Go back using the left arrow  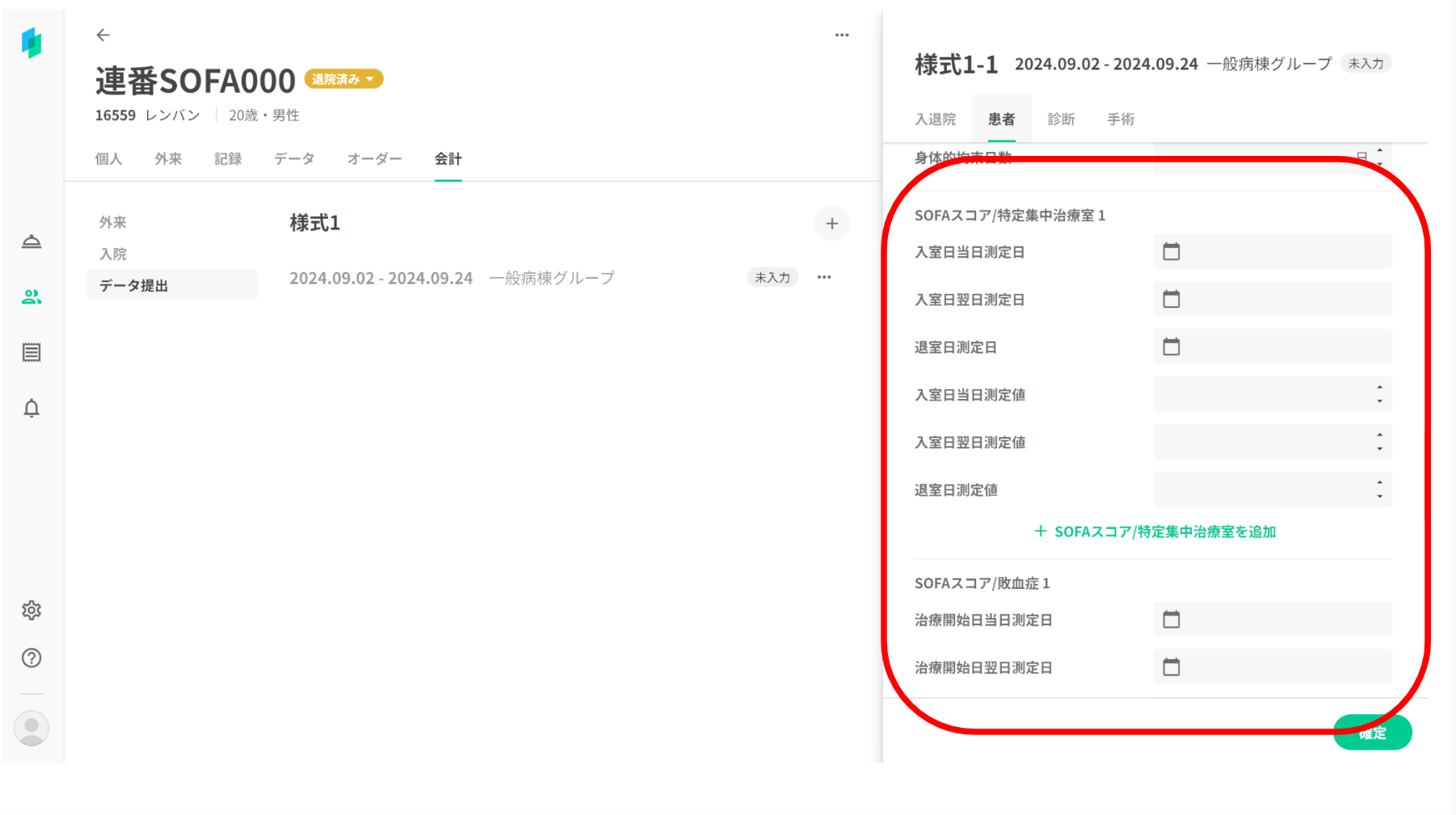click(x=103, y=35)
